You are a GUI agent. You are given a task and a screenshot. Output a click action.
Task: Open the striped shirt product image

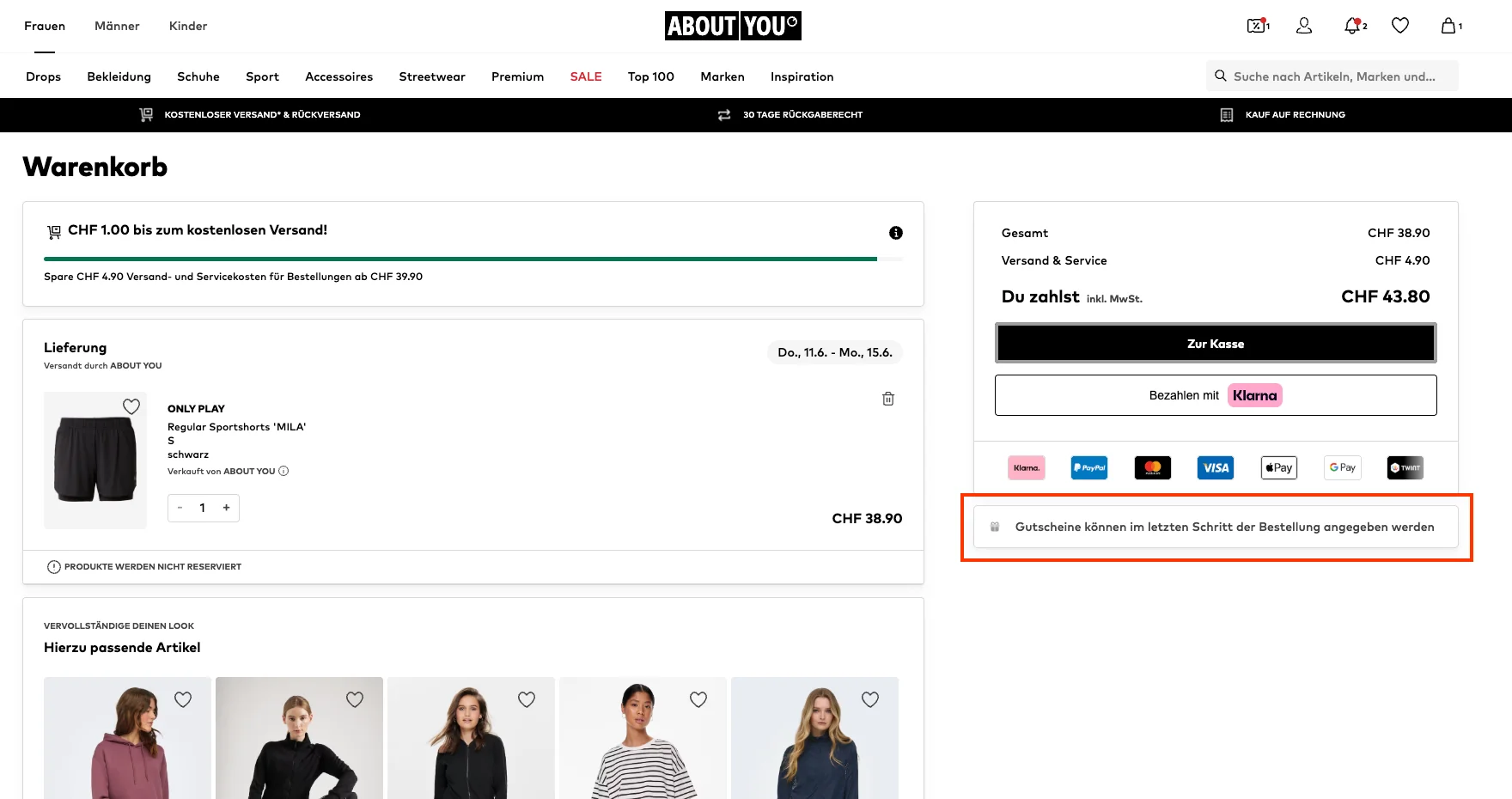coord(643,738)
